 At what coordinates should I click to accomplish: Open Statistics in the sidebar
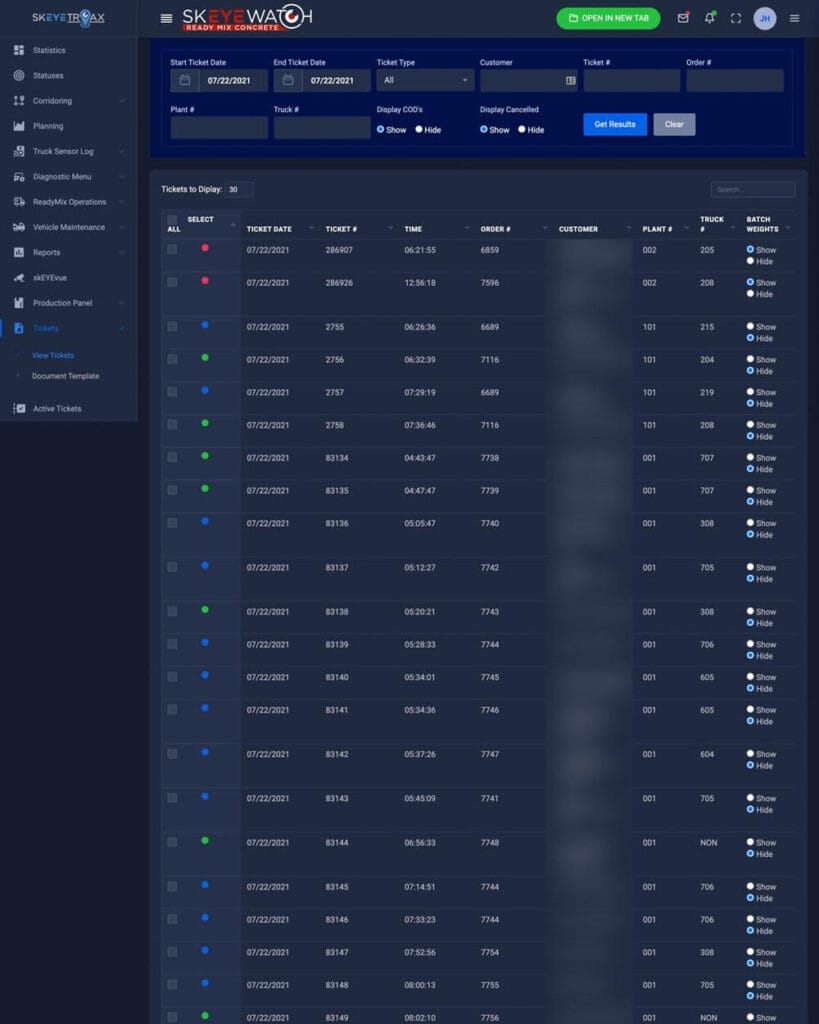[48, 50]
